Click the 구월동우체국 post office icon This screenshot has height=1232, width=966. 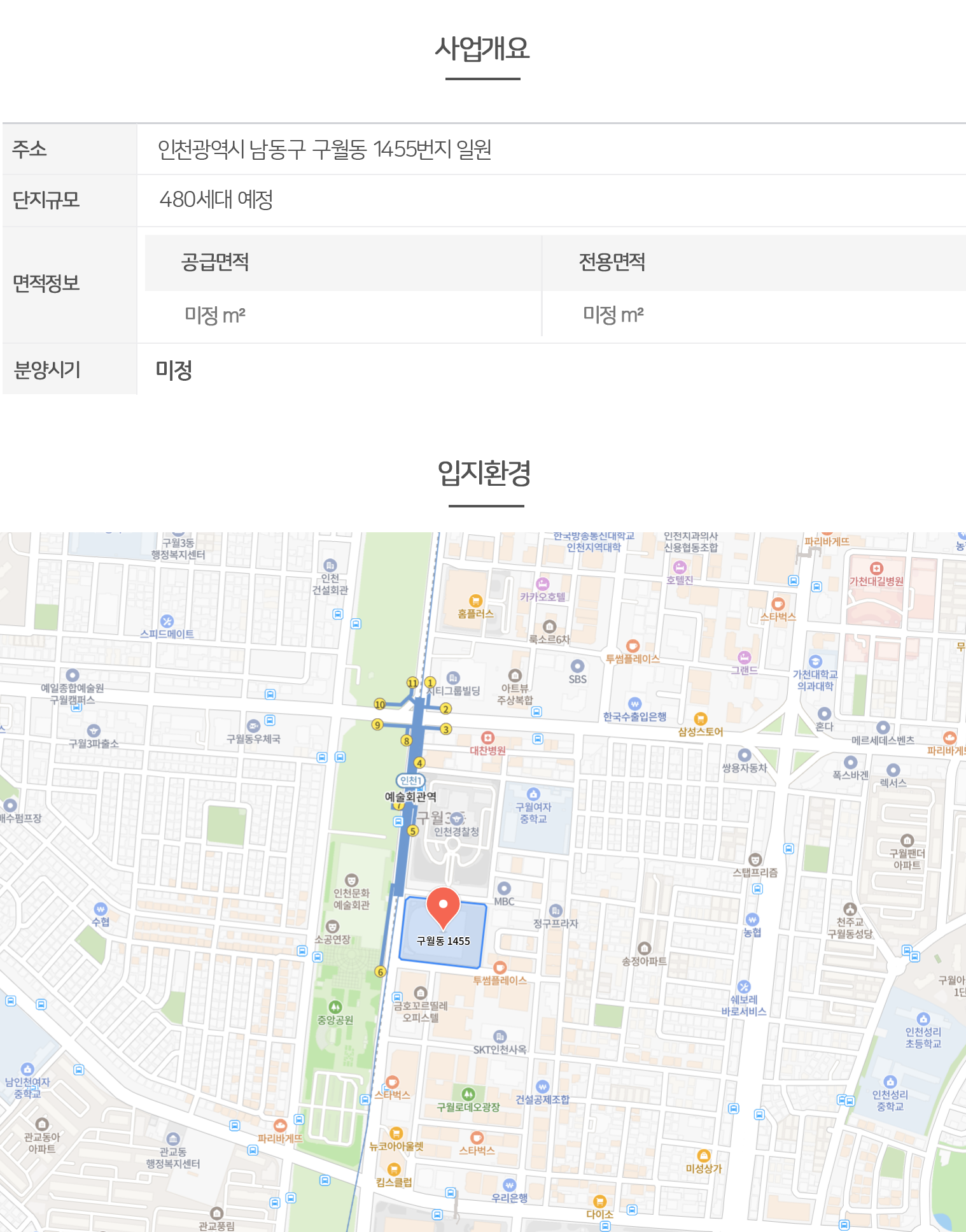point(253,726)
